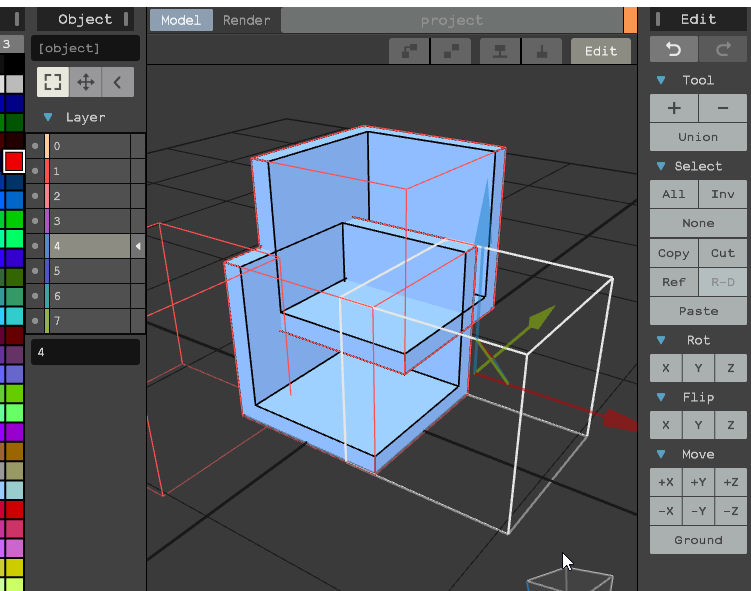Image resolution: width=751 pixels, height=591 pixels.
Task: Rotate around Z axis
Action: (x=731, y=368)
